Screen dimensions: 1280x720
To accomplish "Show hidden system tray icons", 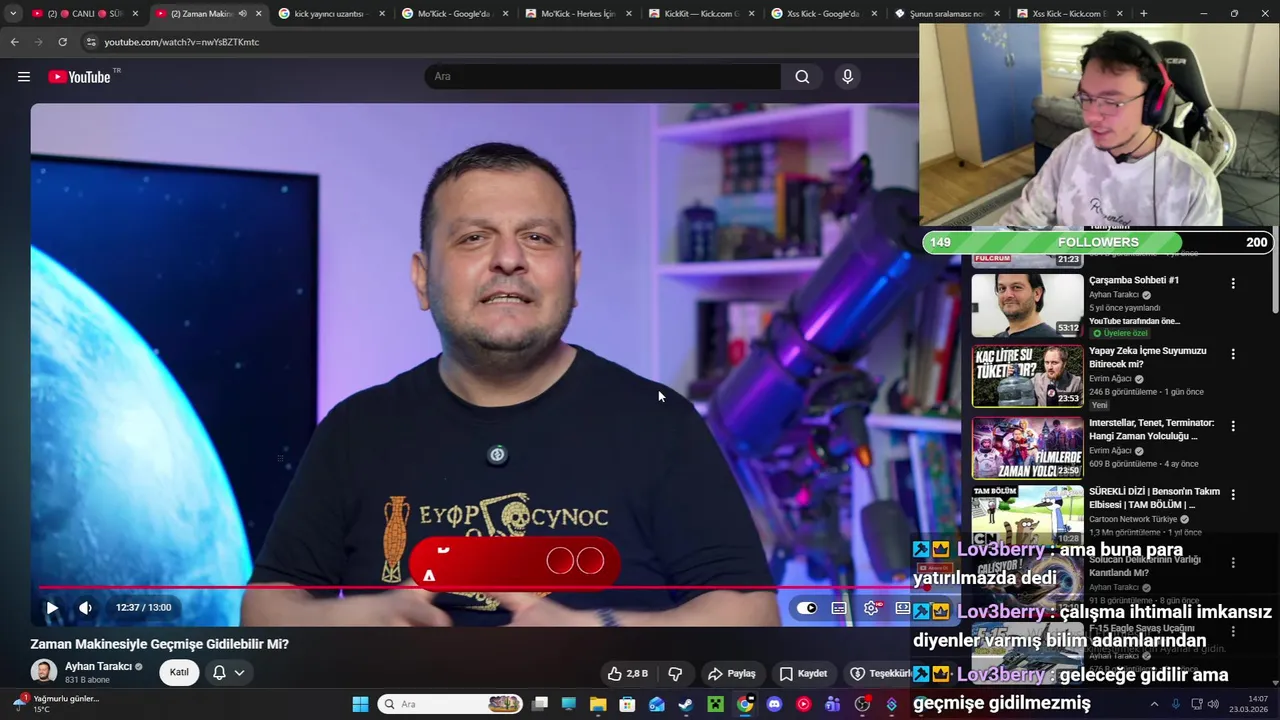I will (x=1154, y=704).
